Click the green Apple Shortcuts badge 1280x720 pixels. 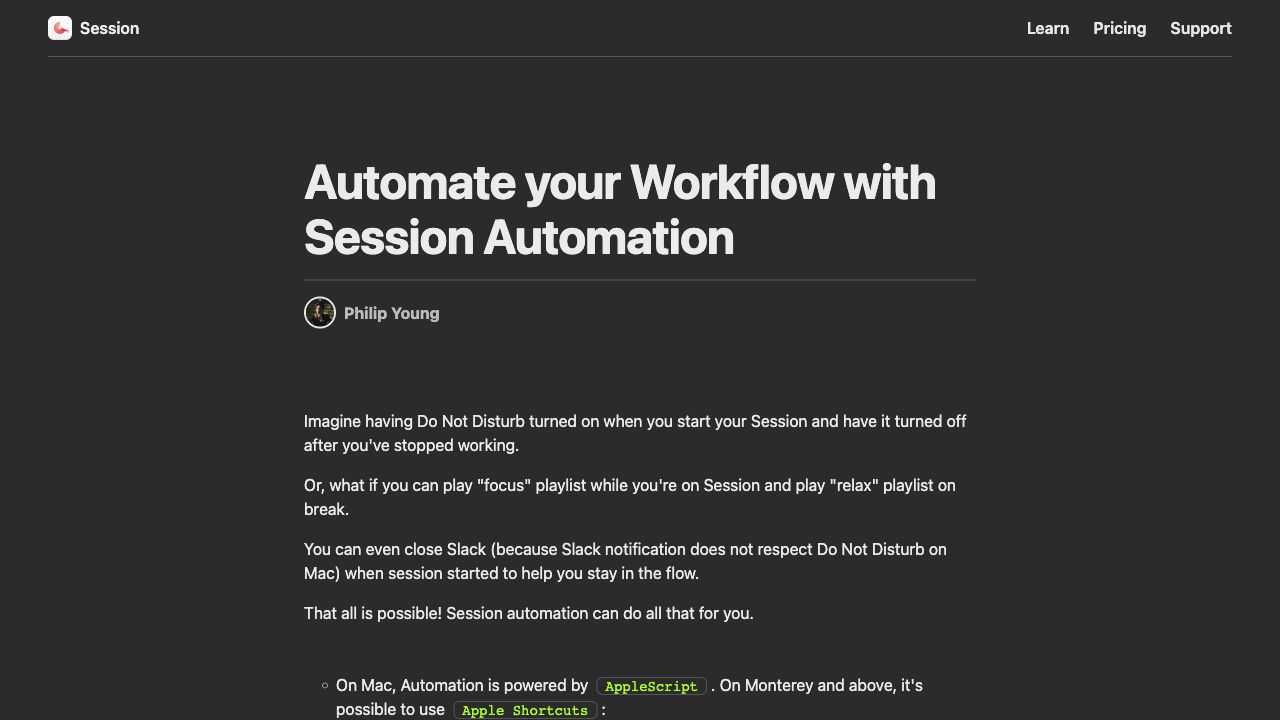524,710
